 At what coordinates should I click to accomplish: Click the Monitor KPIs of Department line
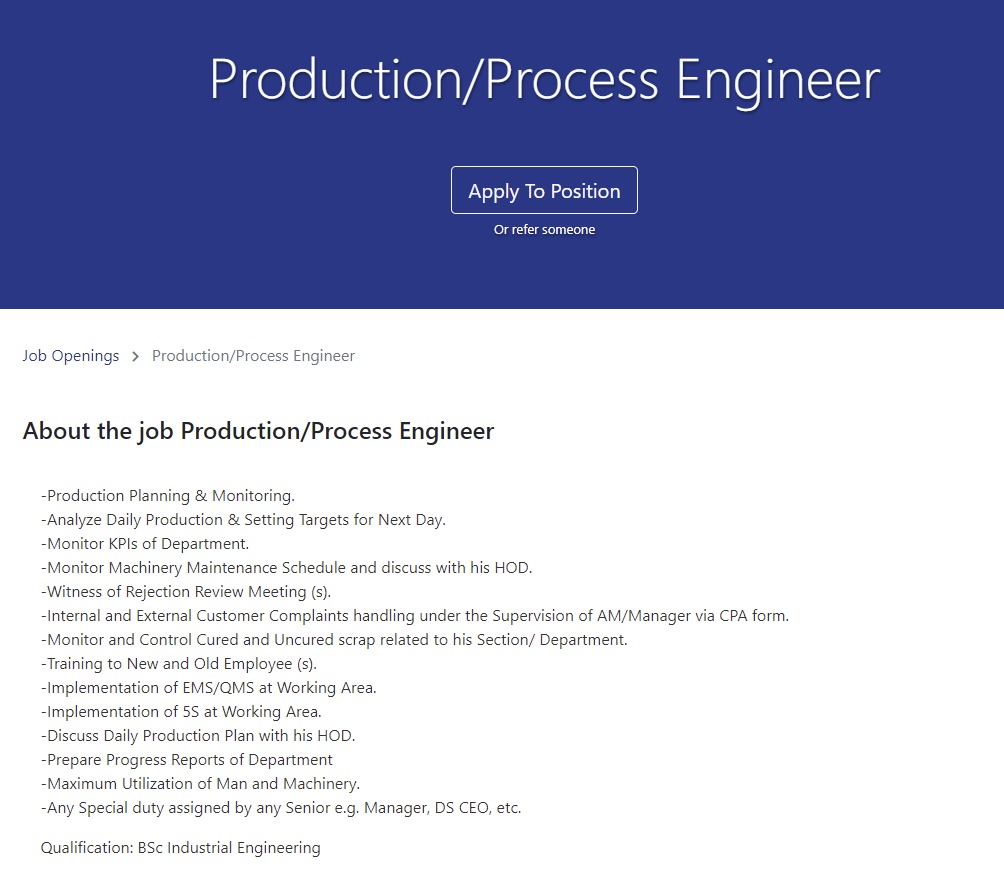145,544
